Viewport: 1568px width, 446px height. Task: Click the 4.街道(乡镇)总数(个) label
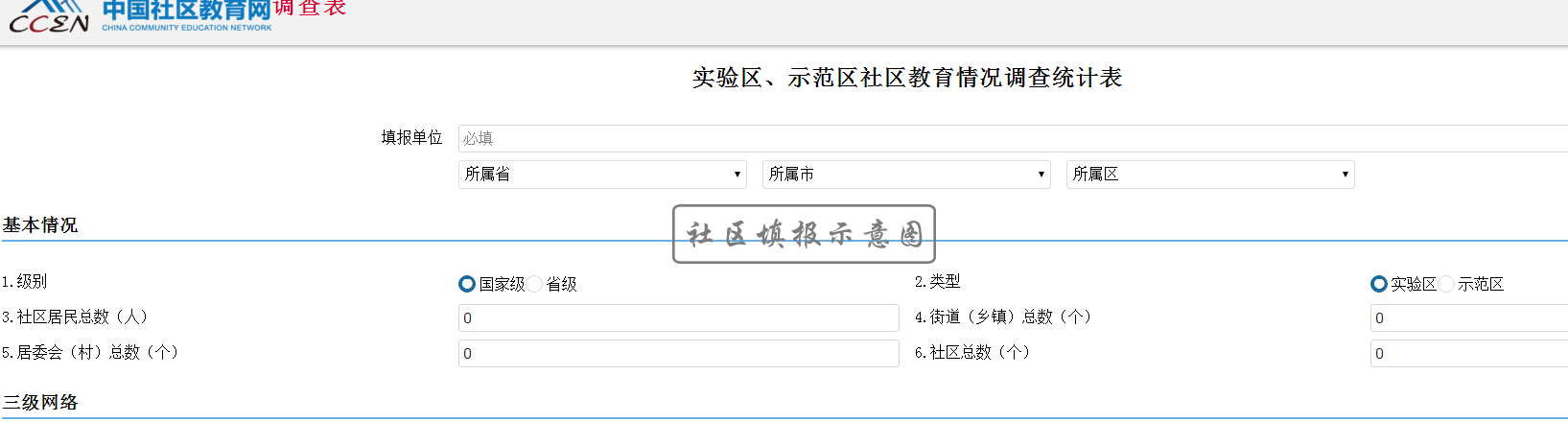coord(1003,317)
